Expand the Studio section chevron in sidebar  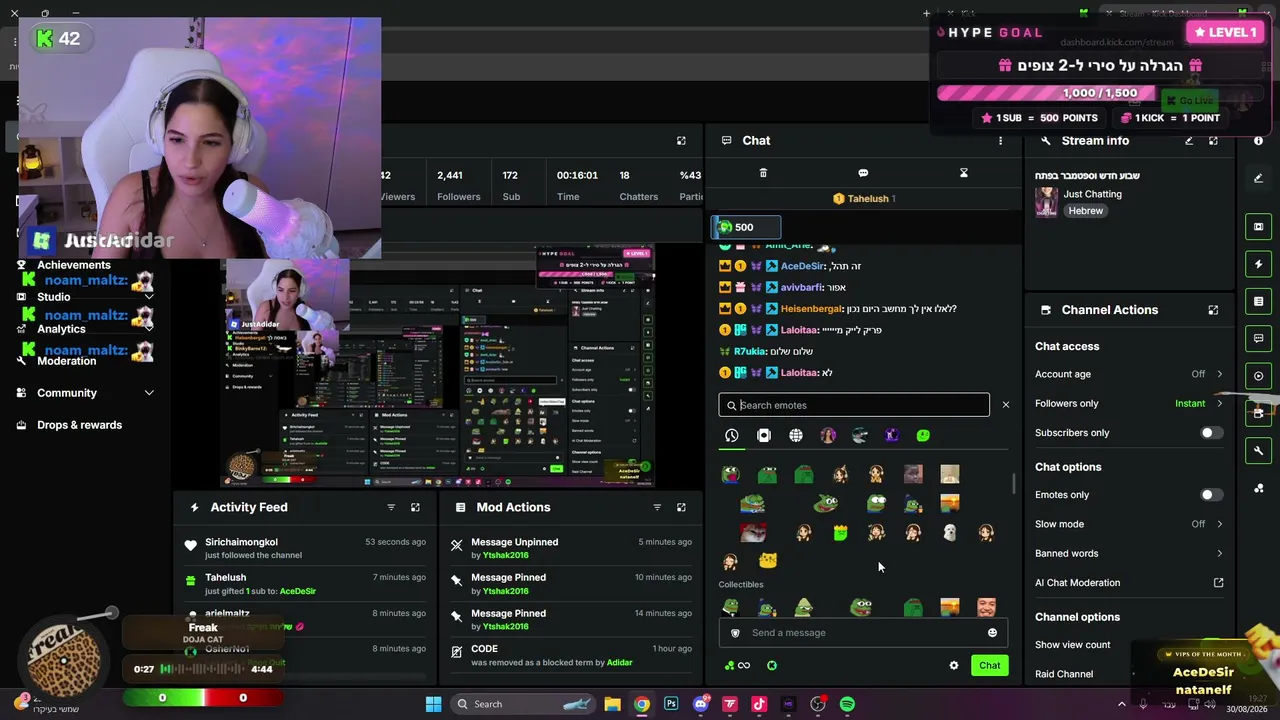click(149, 297)
